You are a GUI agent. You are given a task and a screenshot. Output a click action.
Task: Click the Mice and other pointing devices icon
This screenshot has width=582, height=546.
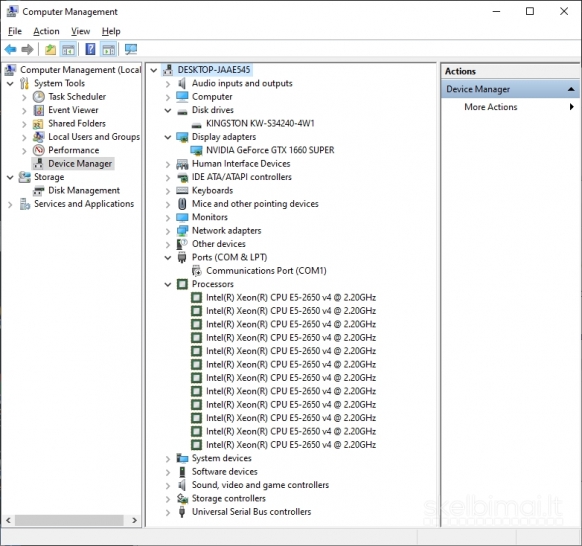182,204
